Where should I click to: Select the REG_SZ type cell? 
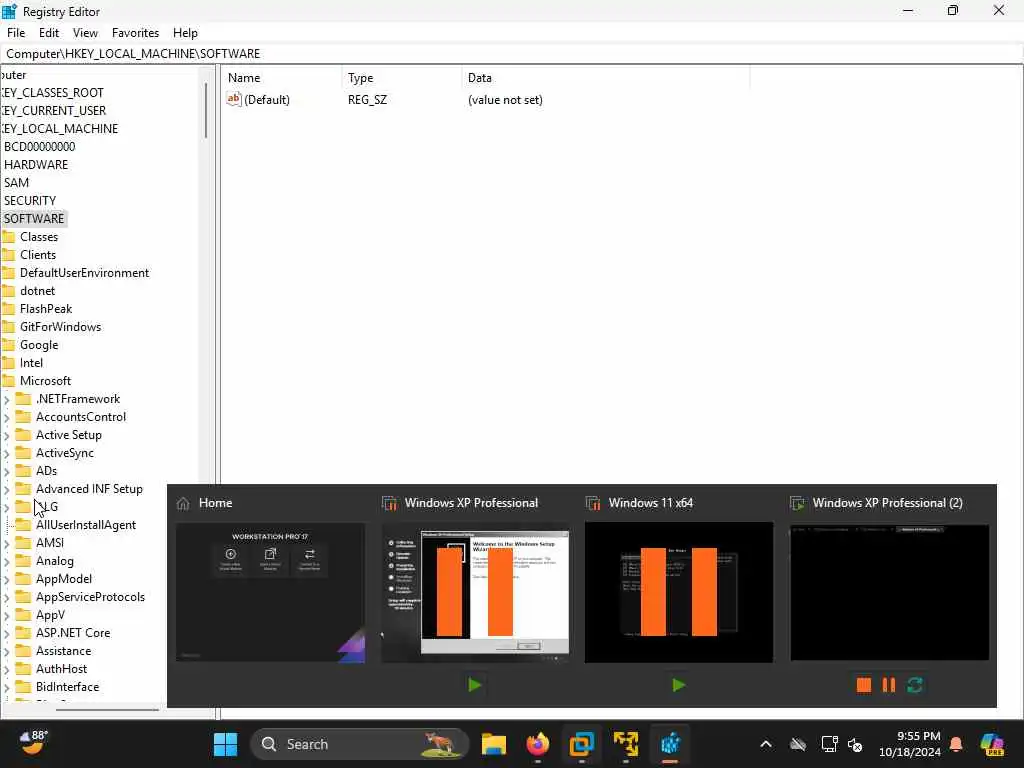(367, 100)
